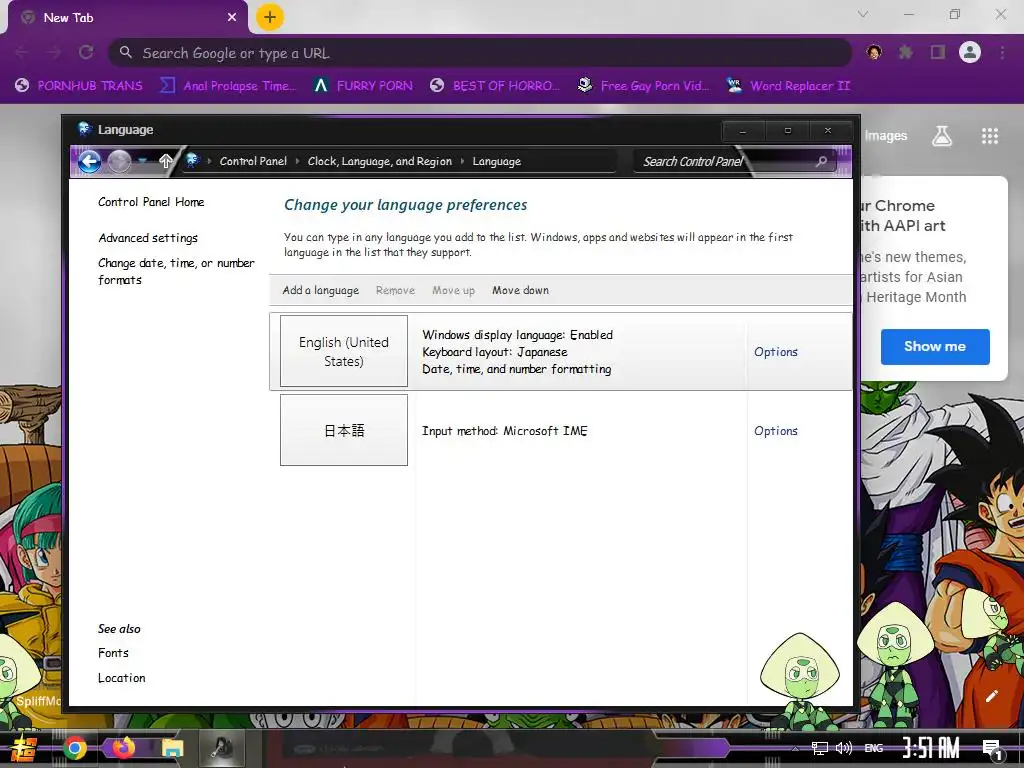Open Fonts under See also
1024x768 pixels.
[x=113, y=652]
